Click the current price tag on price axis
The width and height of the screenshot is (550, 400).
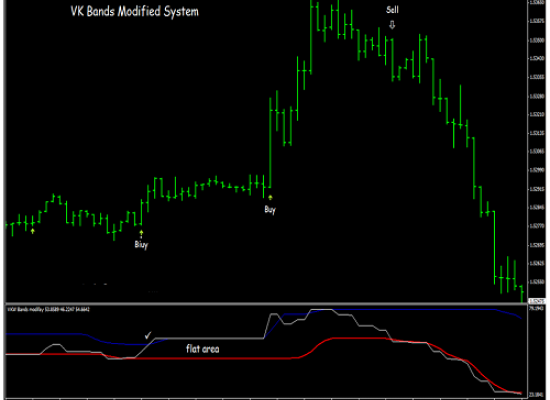pyautogui.click(x=537, y=301)
